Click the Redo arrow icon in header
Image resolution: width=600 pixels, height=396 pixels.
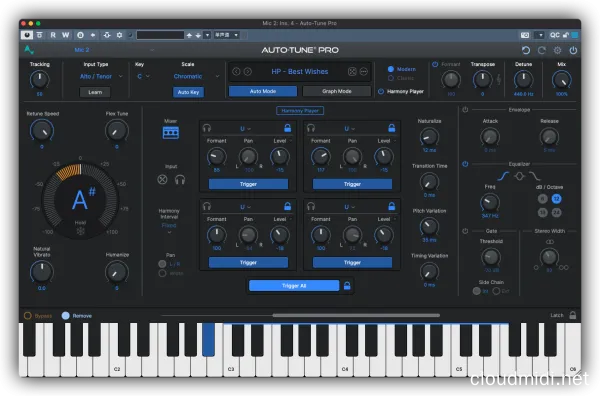point(541,50)
